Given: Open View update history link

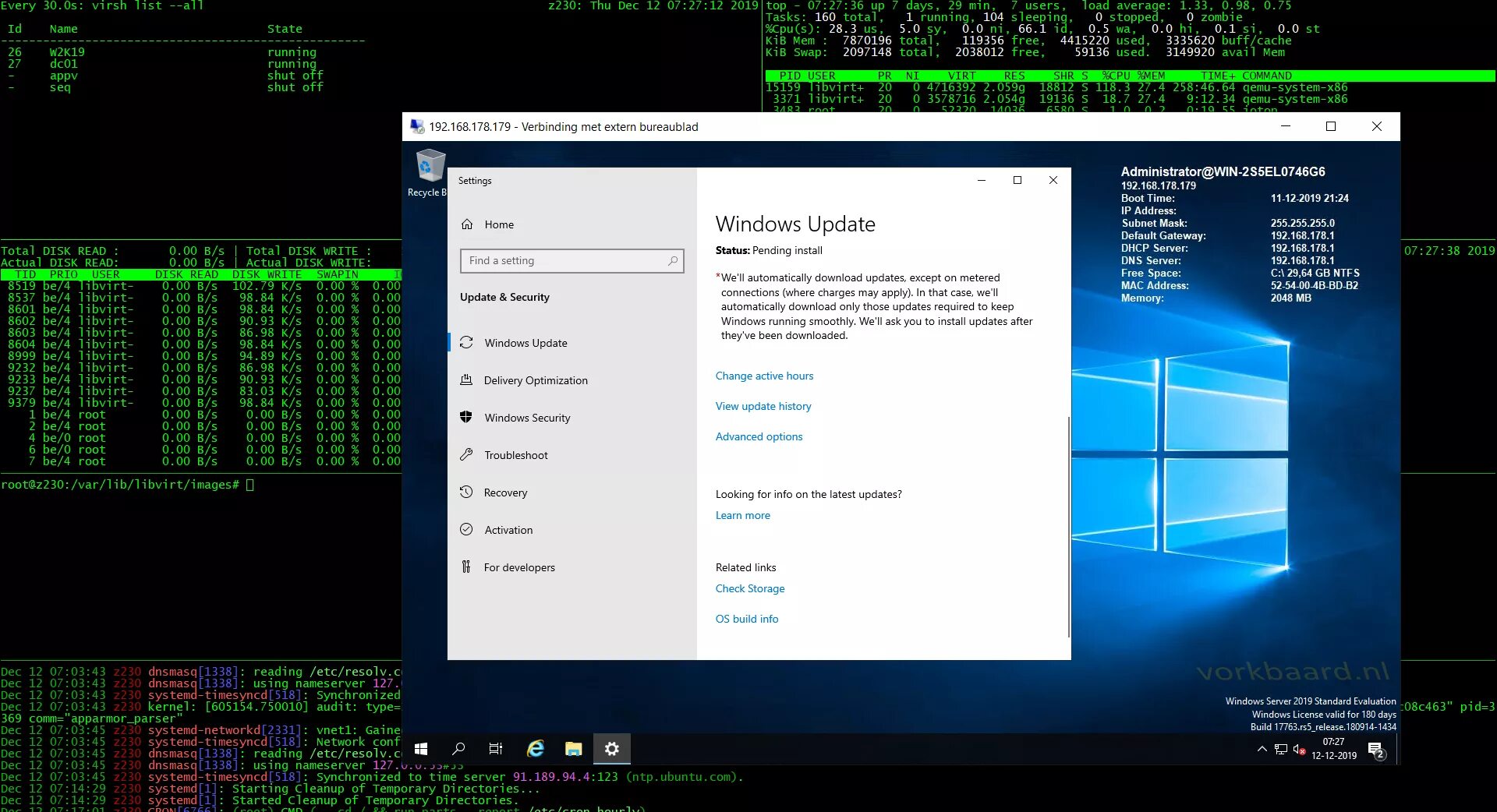Looking at the screenshot, I should [763, 406].
